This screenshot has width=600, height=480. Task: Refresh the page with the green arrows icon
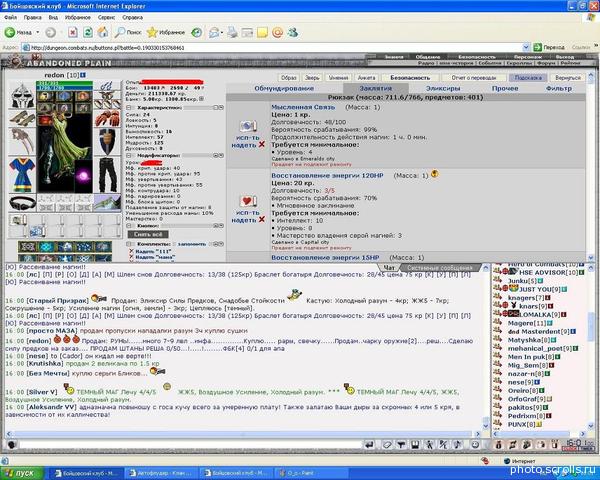88,33
